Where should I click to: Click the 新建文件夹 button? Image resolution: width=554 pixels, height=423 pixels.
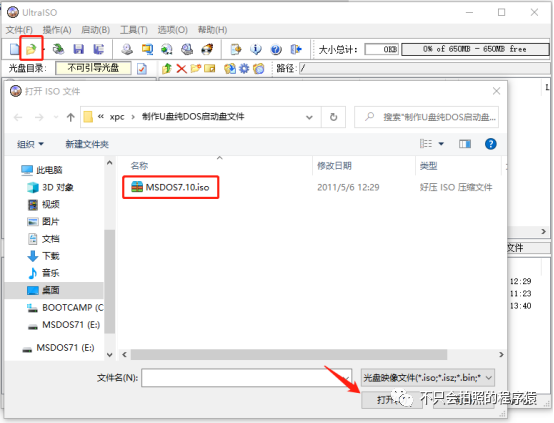[87, 144]
